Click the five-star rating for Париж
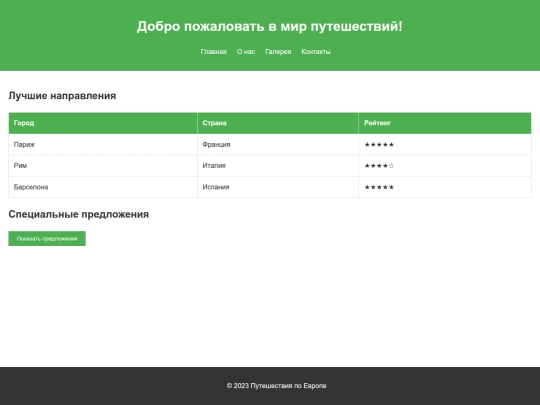 pyautogui.click(x=445, y=145)
